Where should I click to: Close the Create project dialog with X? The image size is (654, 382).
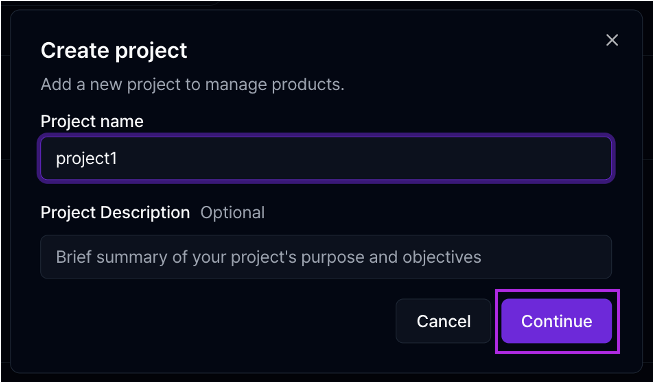612,40
